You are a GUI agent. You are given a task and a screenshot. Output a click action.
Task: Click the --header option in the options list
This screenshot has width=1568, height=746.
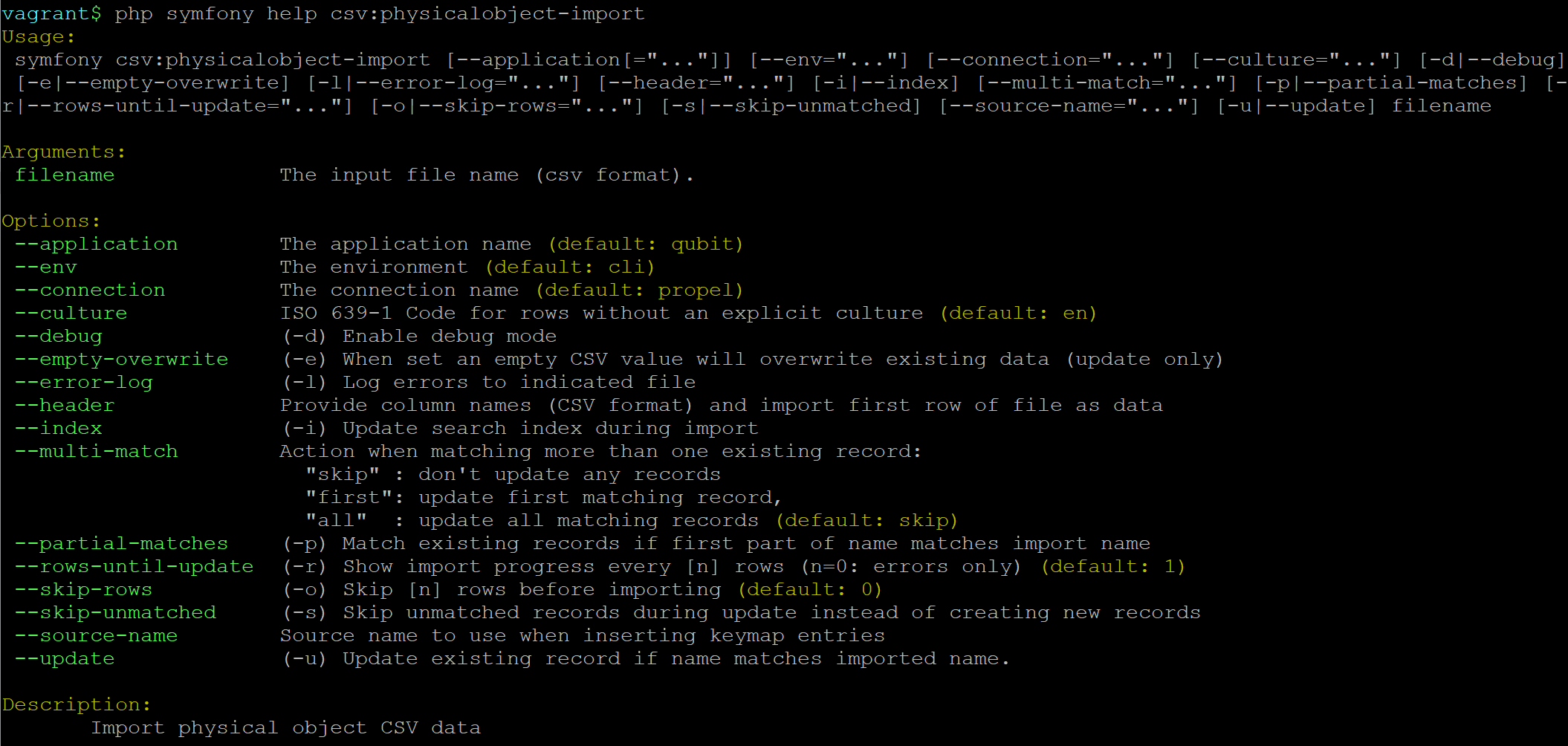(x=65, y=406)
